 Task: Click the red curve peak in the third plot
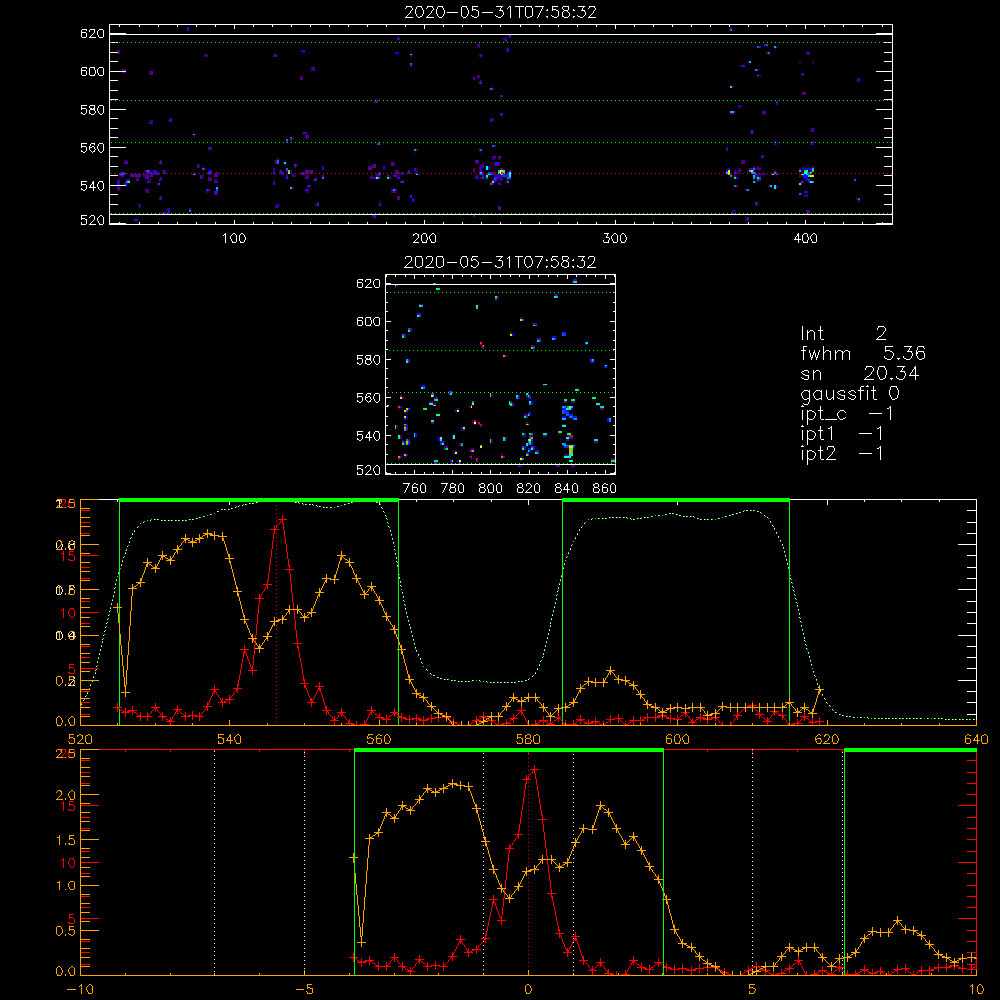click(282, 520)
